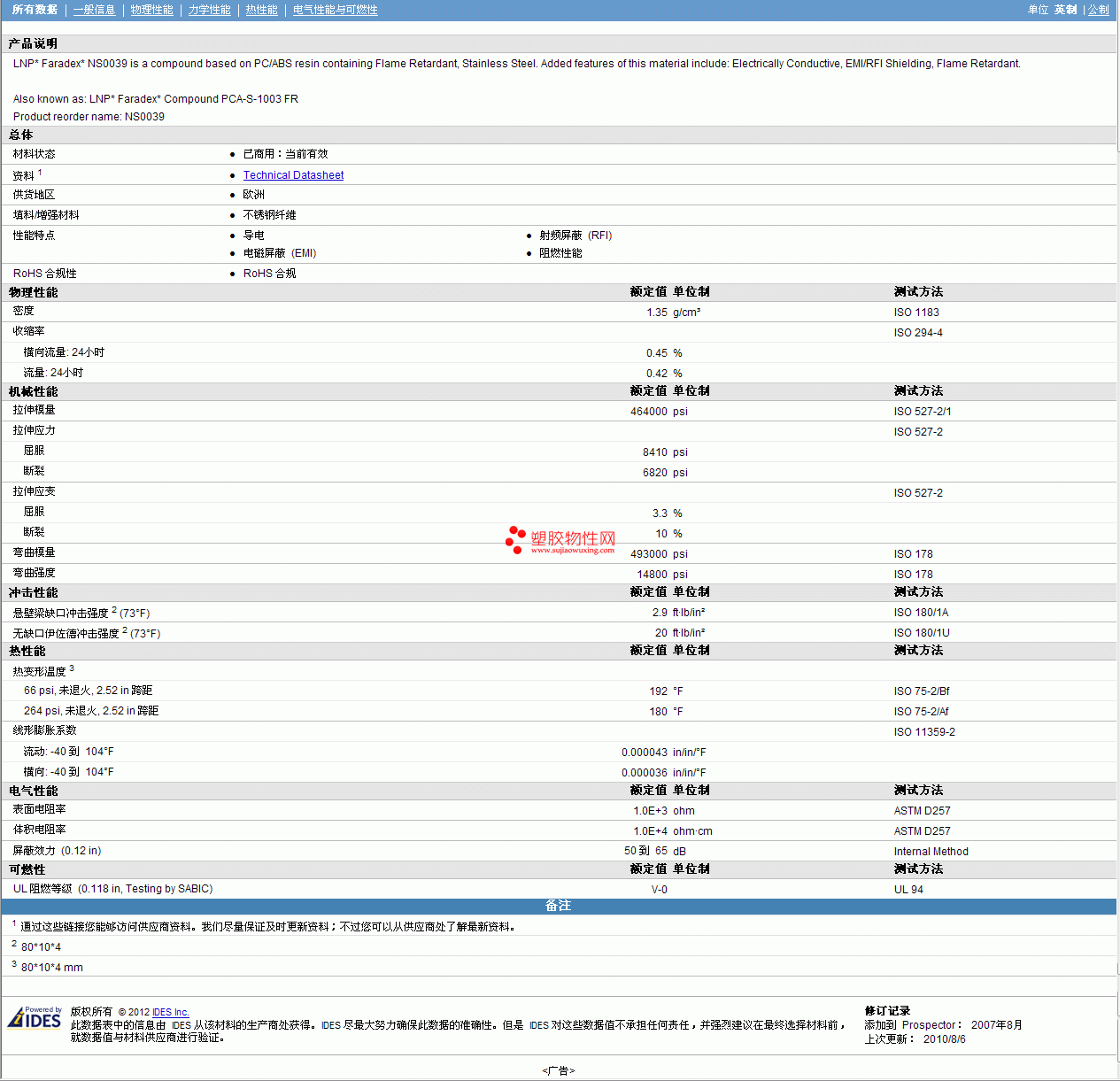The height and width of the screenshot is (1081, 1120).
Task: Click the 机械性能 section header
Action: (33, 392)
